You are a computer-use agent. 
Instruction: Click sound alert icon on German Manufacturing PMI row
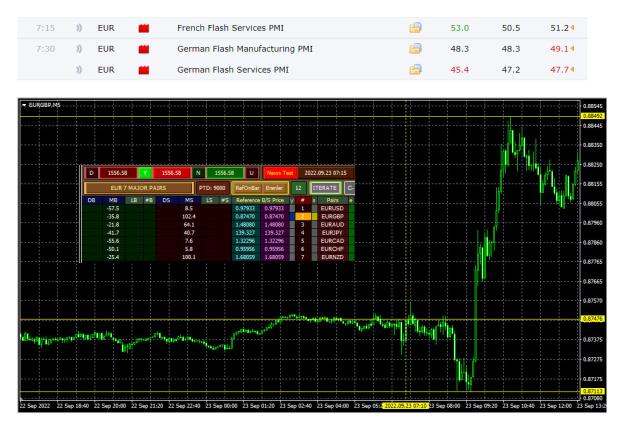[x=79, y=49]
